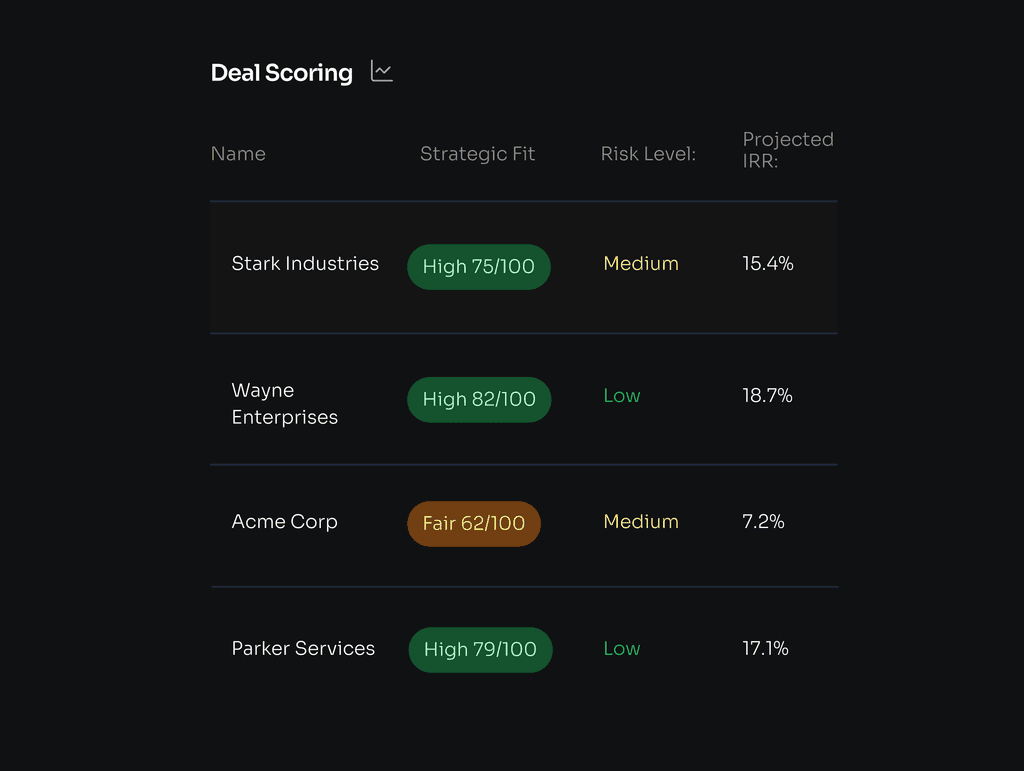Select the 7.2% projected IRR value
1024x771 pixels.
763,522
